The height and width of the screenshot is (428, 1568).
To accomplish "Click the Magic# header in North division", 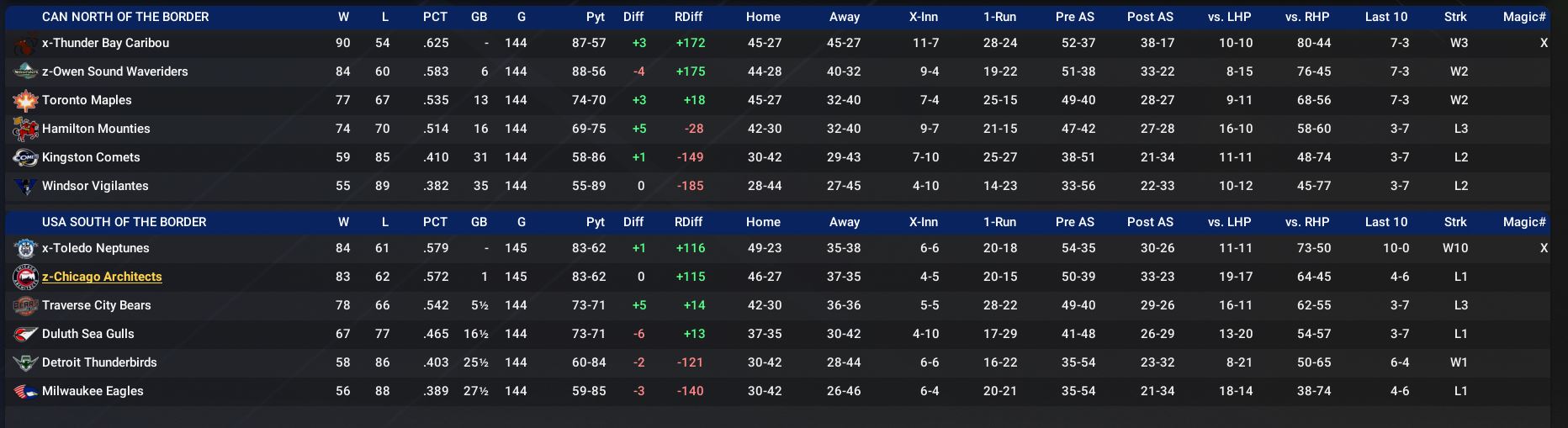I will point(1523,17).
